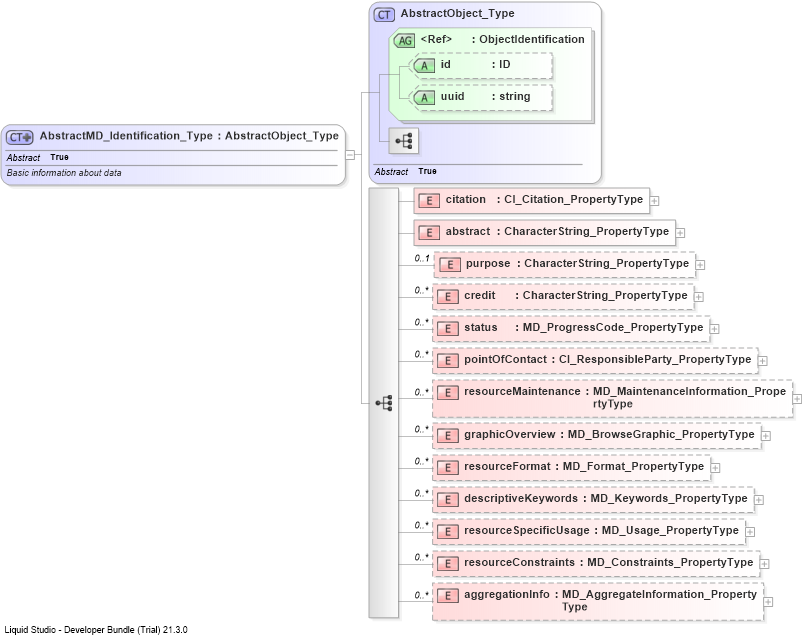The height and width of the screenshot is (635, 802).
Task: Click the E icon of resourceSpecificUsage element
Action: click(448, 532)
